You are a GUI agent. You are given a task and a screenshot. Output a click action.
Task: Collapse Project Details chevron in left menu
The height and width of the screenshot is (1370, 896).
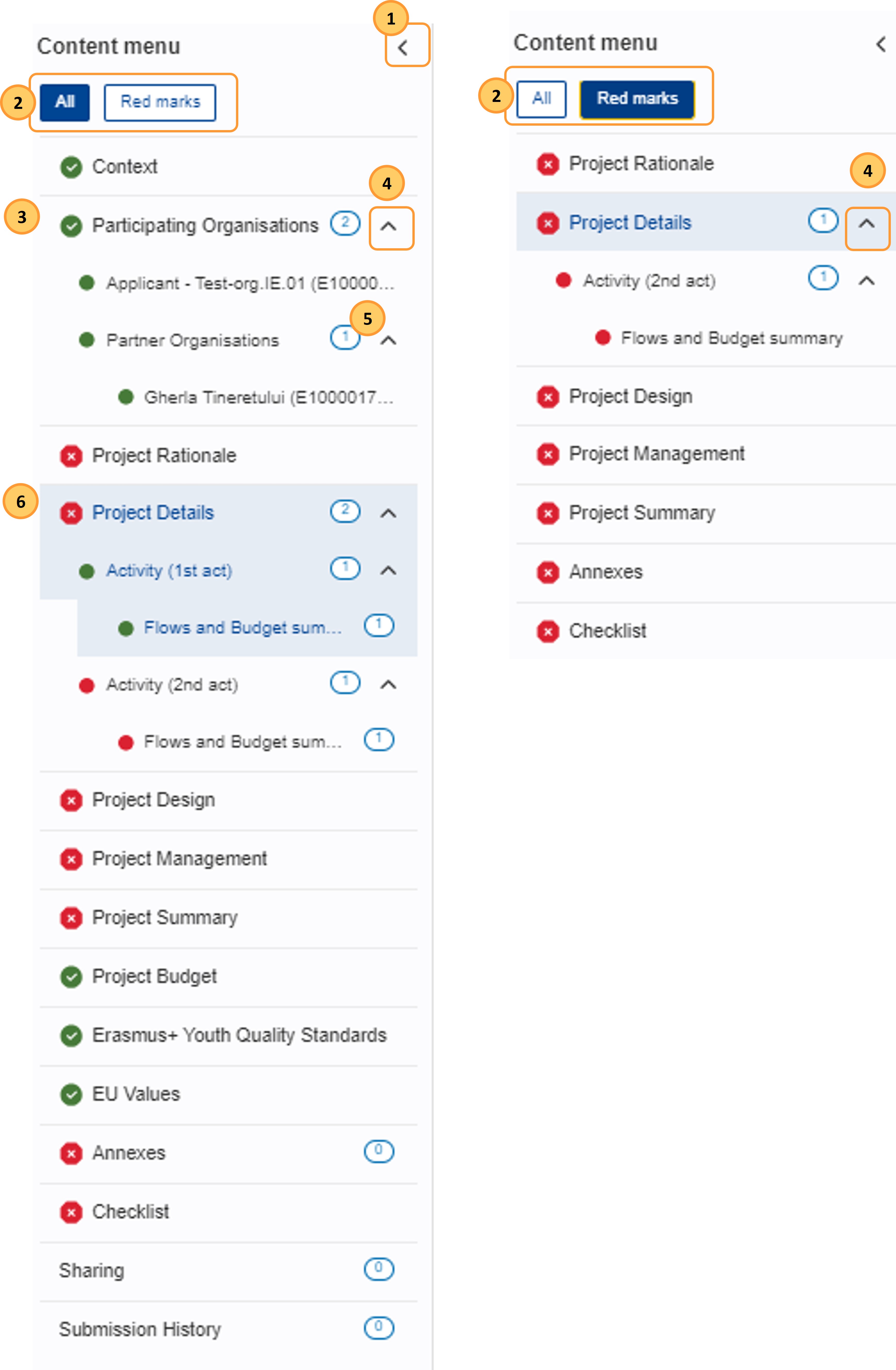(x=389, y=513)
